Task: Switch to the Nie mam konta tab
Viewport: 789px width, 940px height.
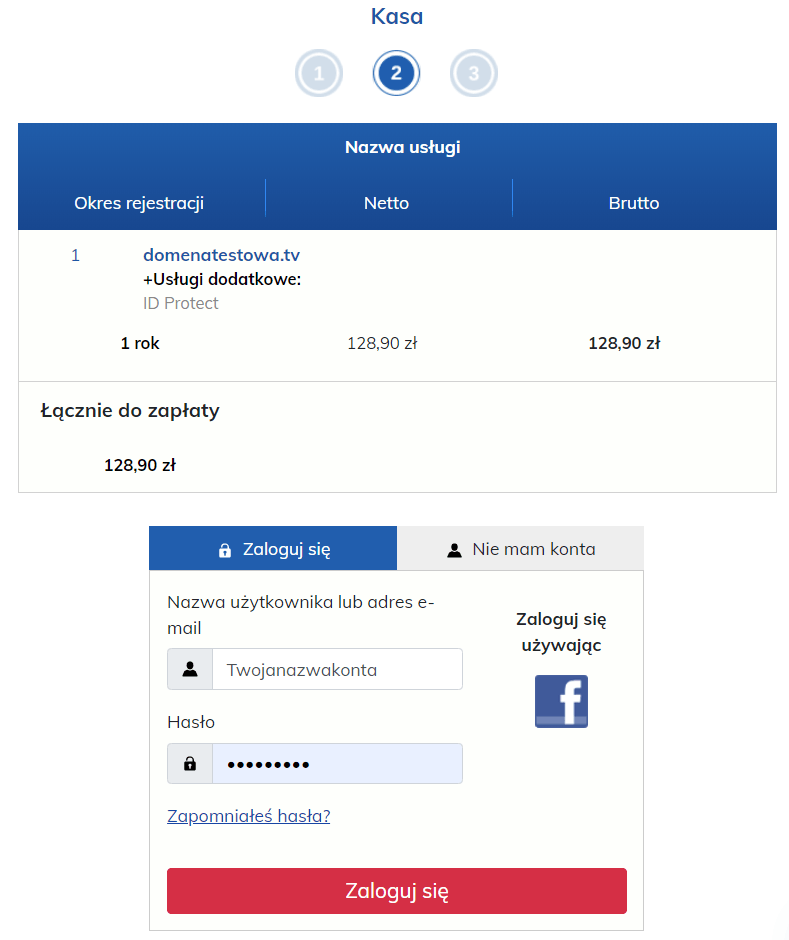Action: (520, 549)
